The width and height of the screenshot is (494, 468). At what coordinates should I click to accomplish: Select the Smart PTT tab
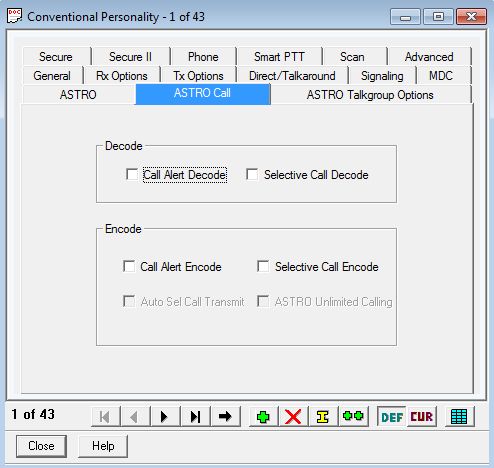pos(279,57)
